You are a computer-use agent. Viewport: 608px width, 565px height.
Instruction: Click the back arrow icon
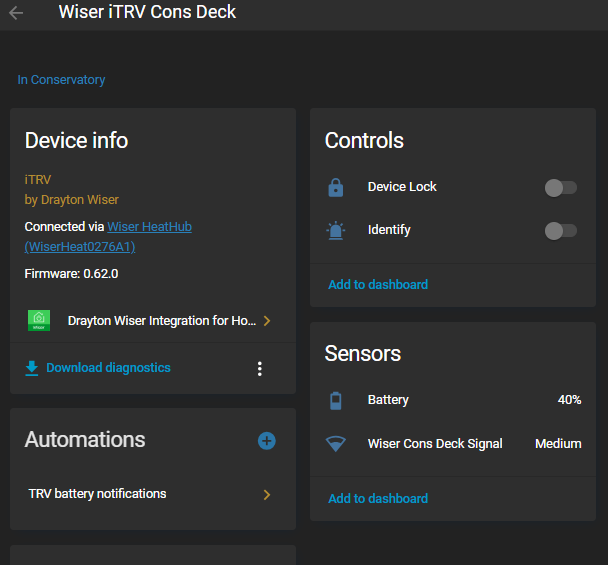pyautogui.click(x=16, y=13)
